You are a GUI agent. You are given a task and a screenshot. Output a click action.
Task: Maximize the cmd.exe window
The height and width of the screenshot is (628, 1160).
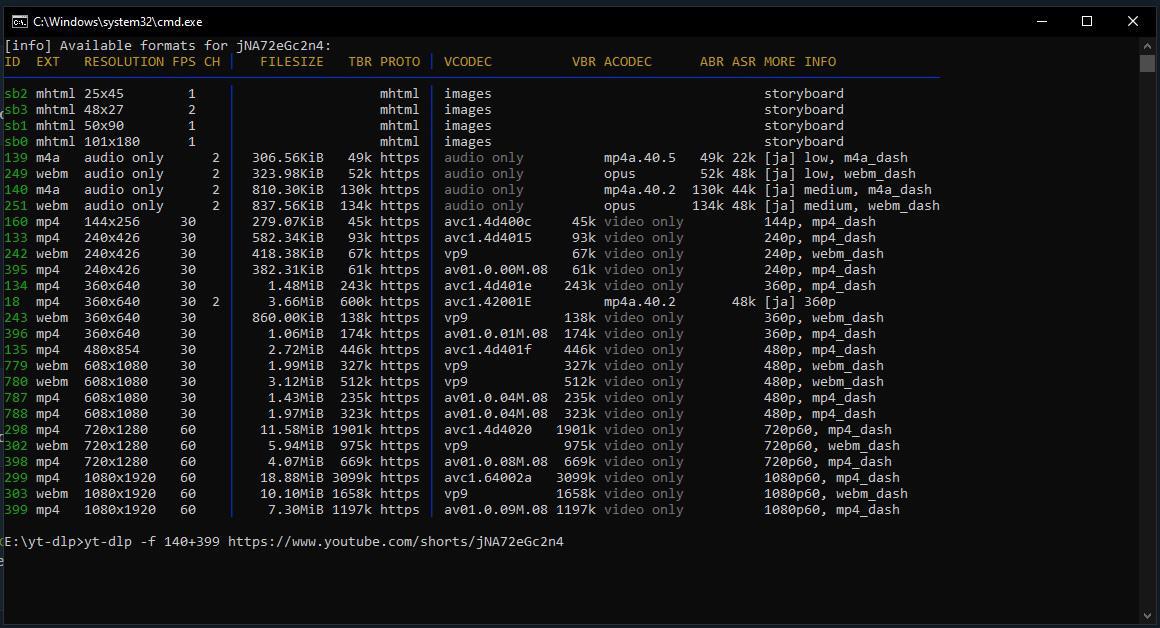tap(1087, 21)
